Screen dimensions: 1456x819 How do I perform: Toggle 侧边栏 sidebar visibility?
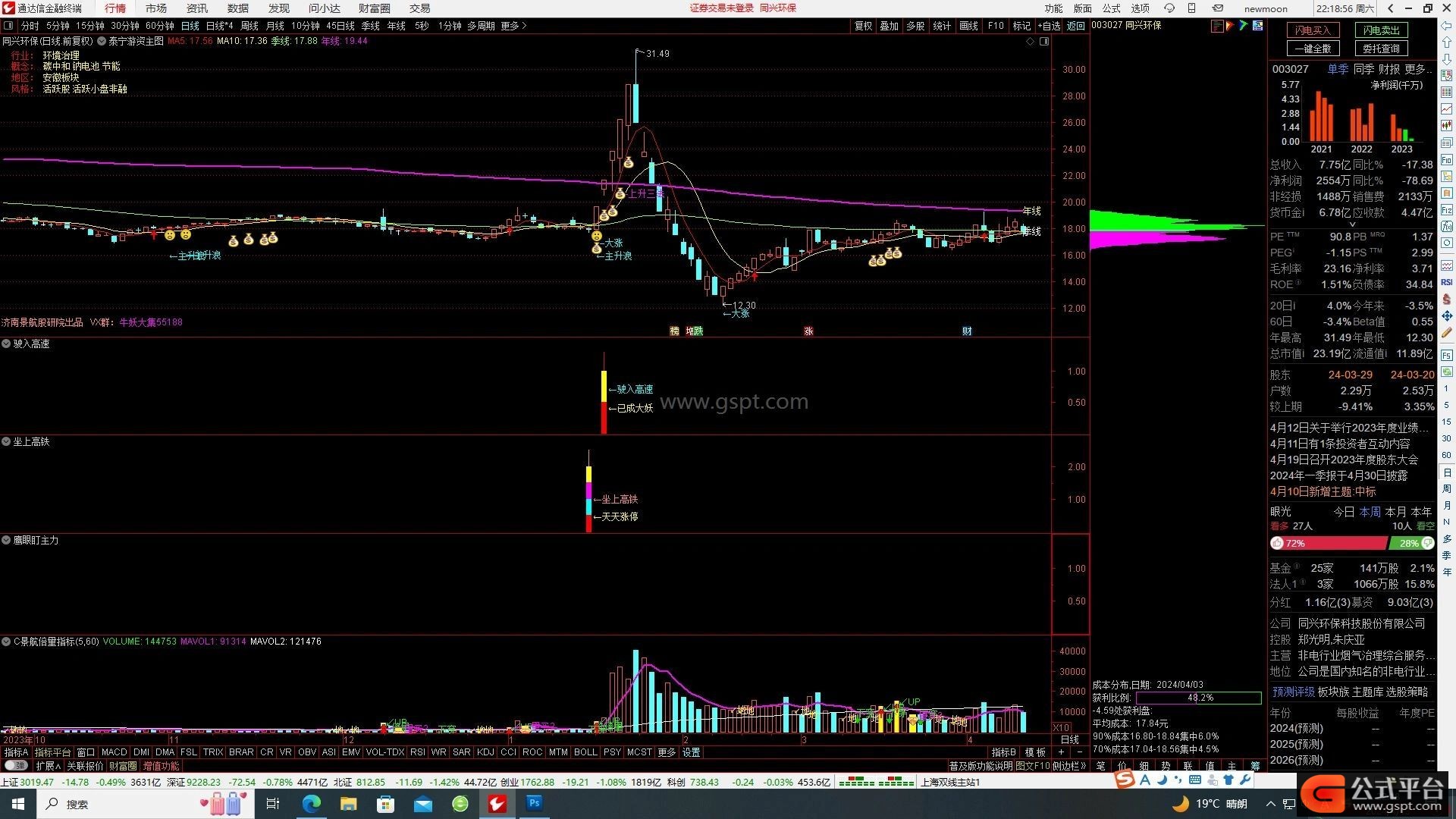(1069, 766)
